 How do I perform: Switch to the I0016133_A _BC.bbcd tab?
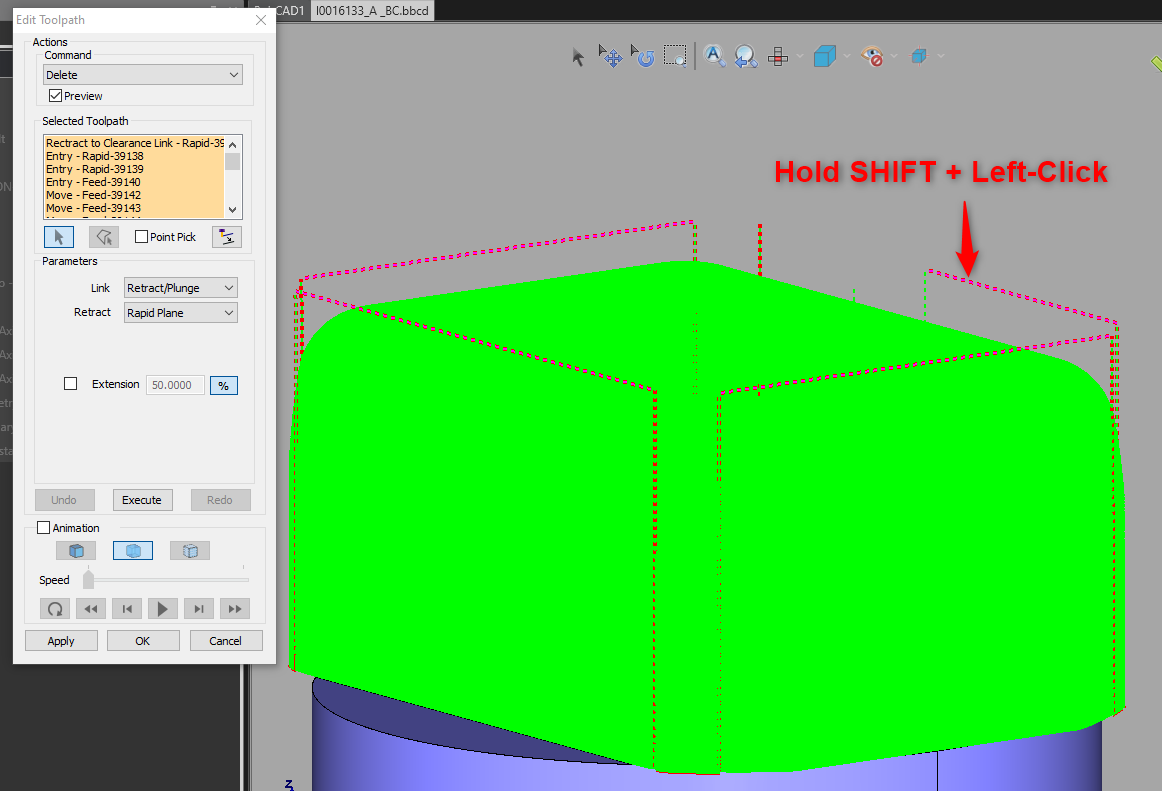point(370,11)
